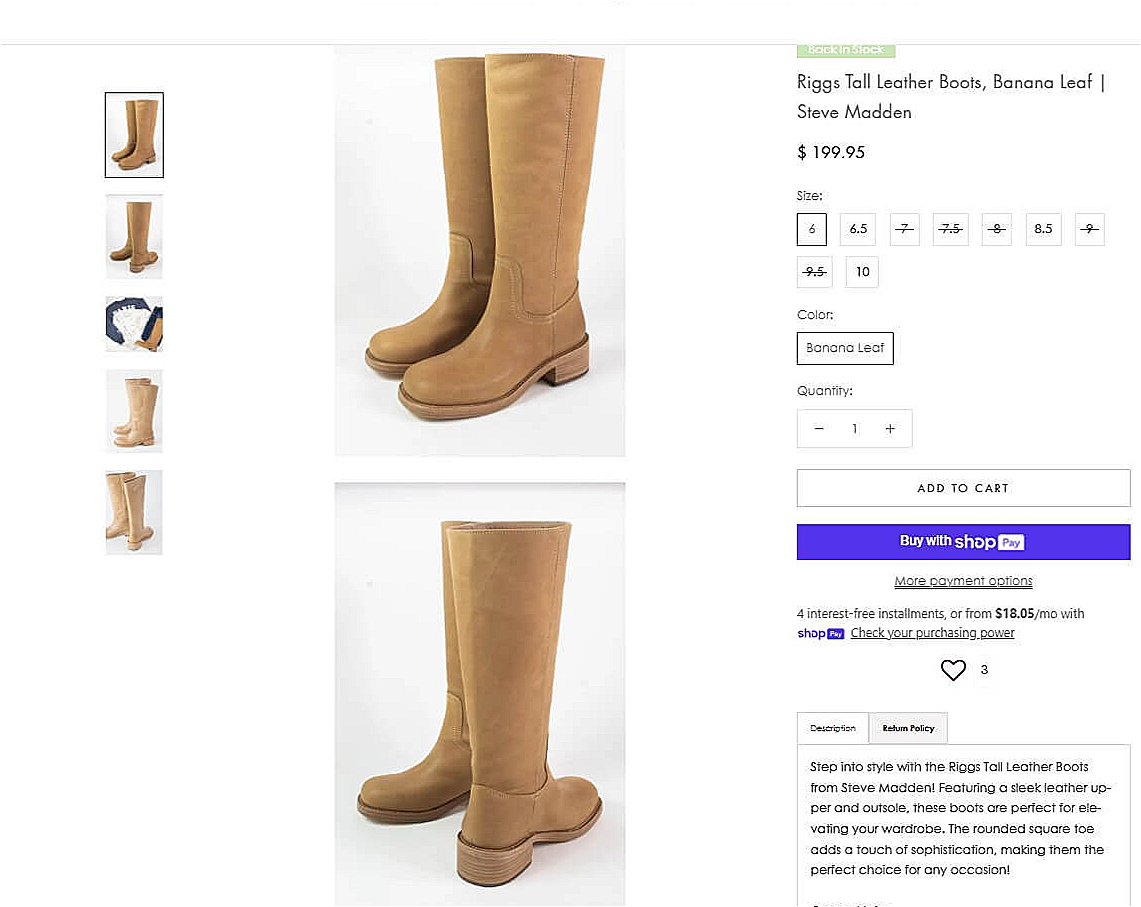This screenshot has height=907, width=1141.
Task: Increase quantity with the plus button
Action: click(x=890, y=429)
